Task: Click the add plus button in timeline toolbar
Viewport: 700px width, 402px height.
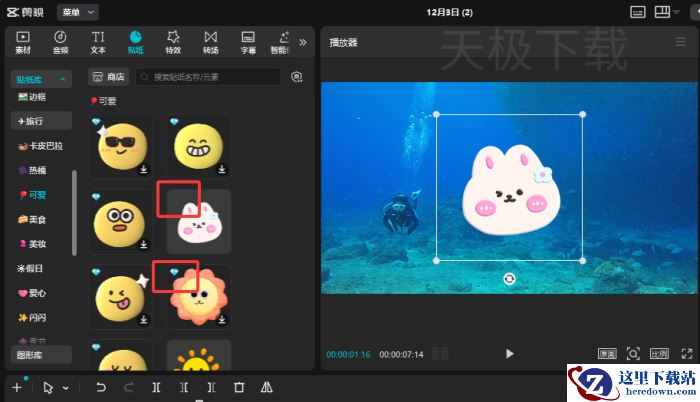Action: tap(17, 387)
